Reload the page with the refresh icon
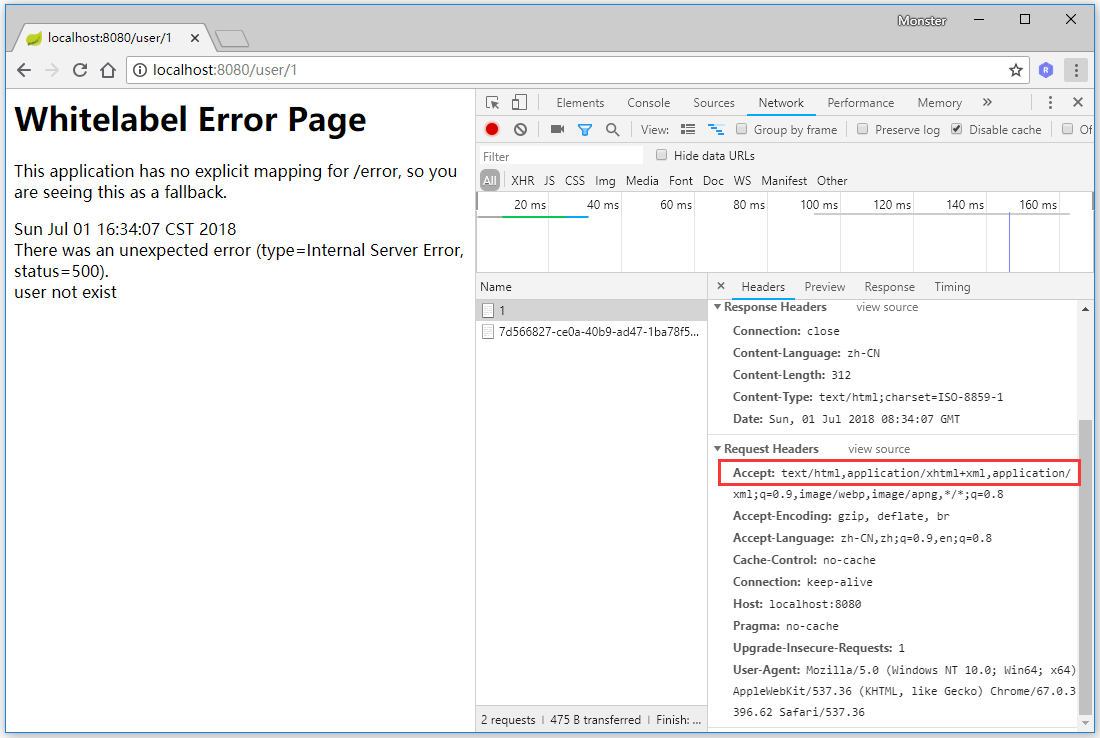 (x=80, y=70)
